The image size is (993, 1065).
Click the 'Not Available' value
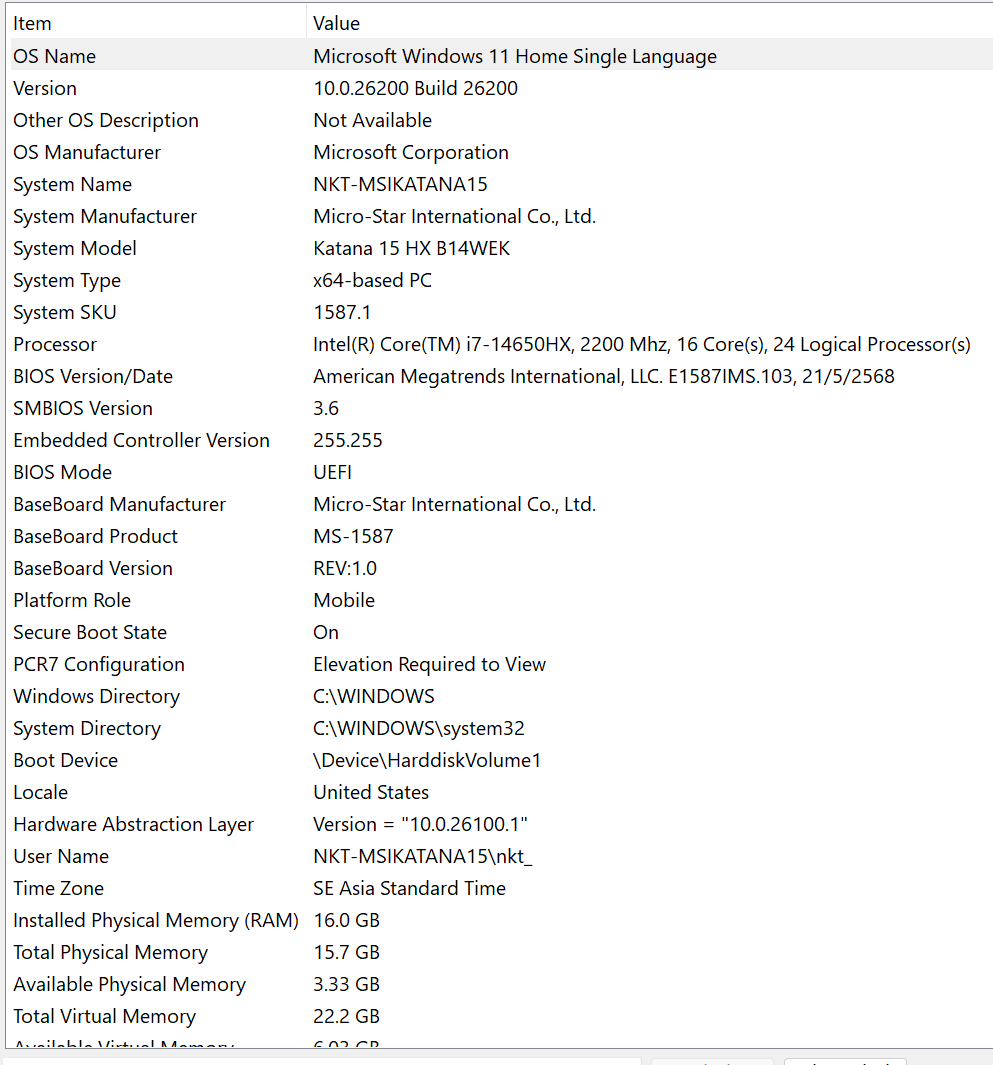click(372, 120)
